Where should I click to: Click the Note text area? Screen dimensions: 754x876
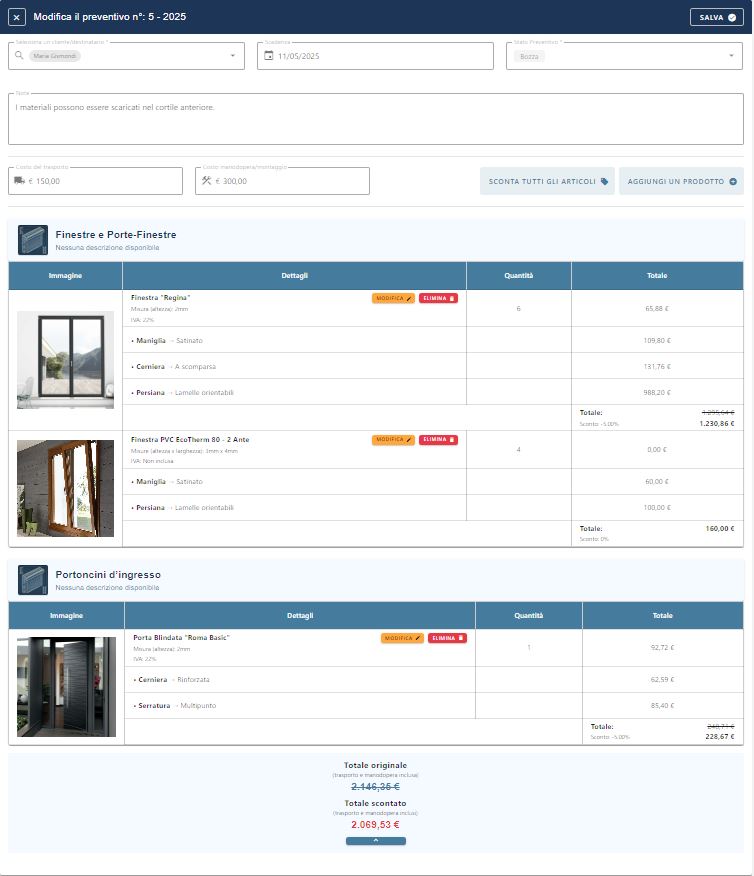coord(376,119)
